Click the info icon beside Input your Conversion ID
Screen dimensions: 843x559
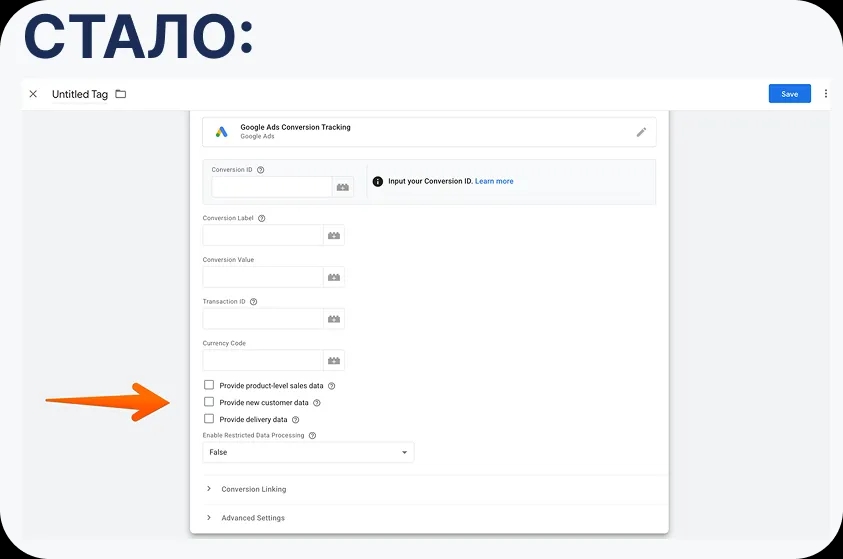tap(378, 181)
